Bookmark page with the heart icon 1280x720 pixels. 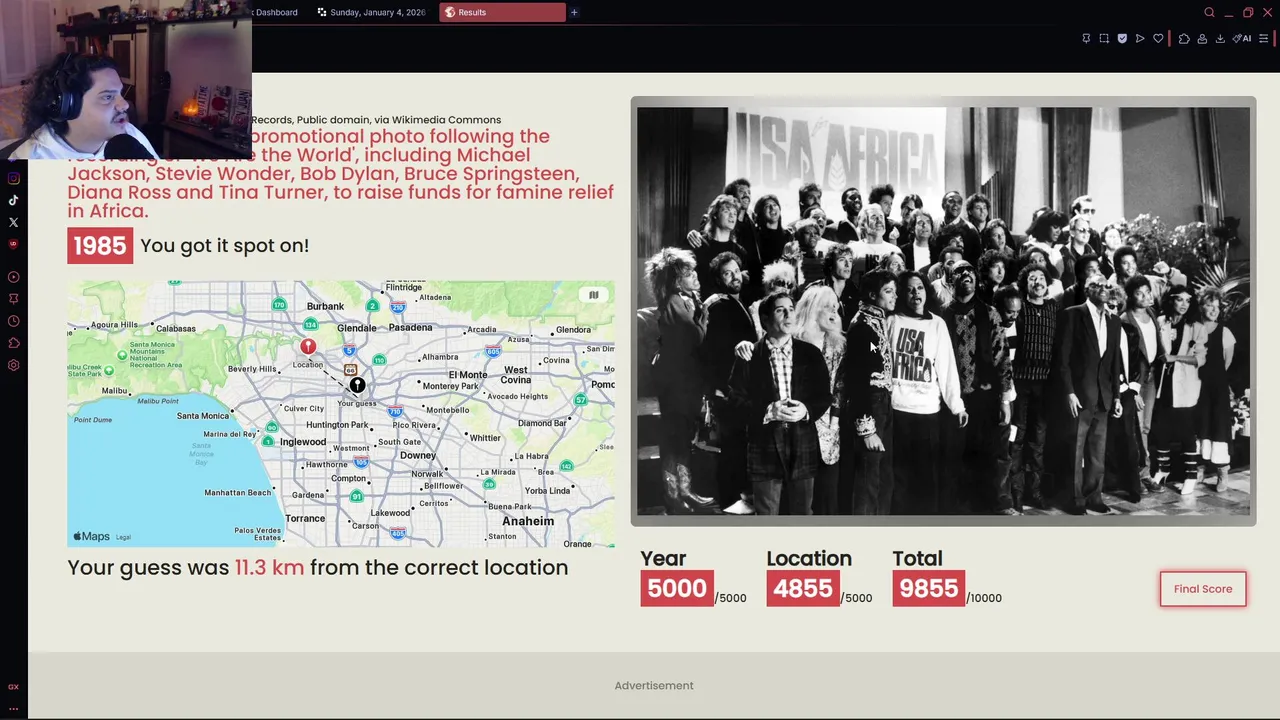point(1158,38)
